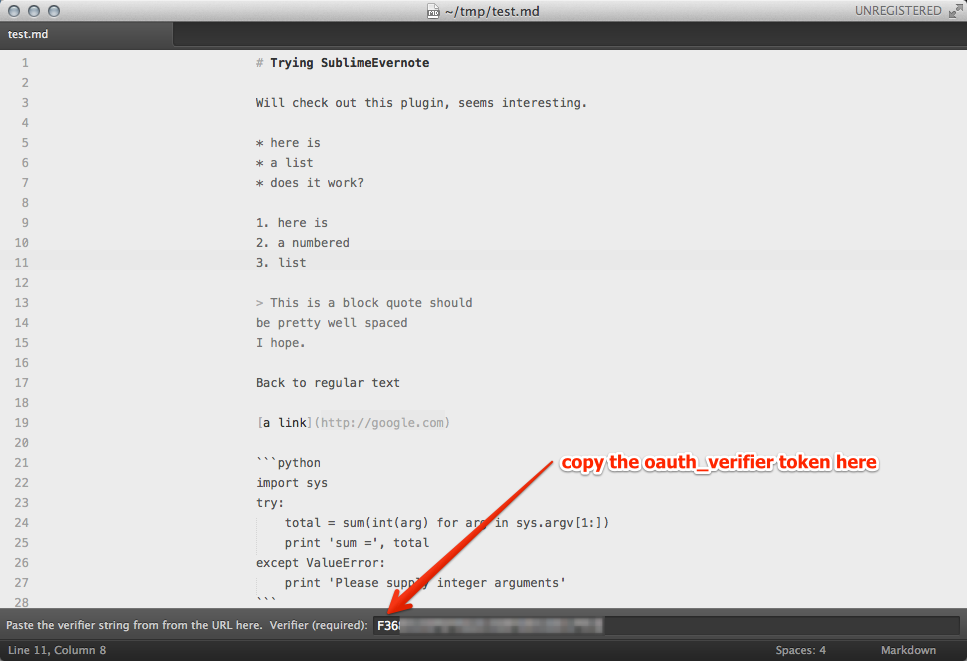Click the ~/tmp/test.md window title
Viewport: 967px width, 661px height.
point(492,11)
